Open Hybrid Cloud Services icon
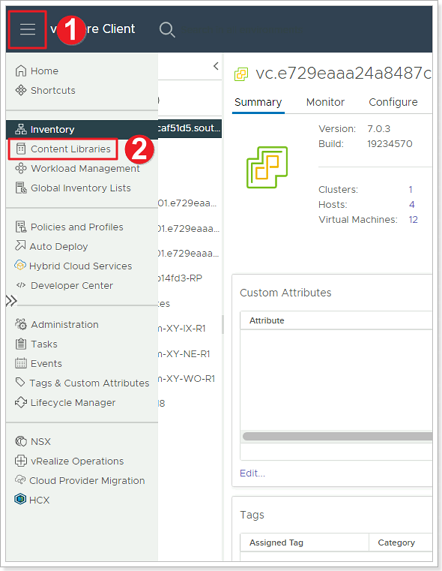Viewport: 442px width, 571px height. tap(20, 265)
